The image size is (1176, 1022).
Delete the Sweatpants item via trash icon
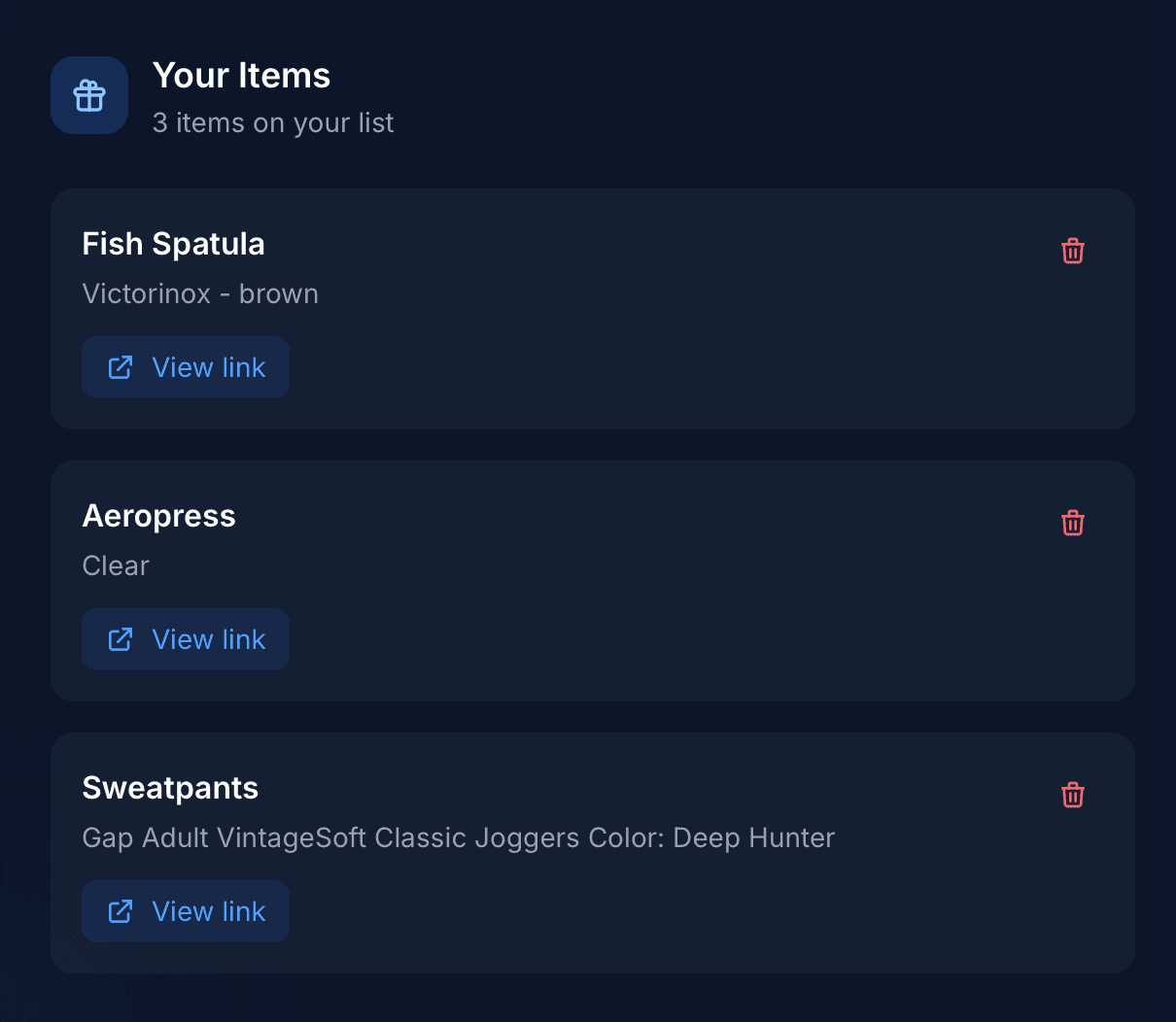click(x=1072, y=795)
